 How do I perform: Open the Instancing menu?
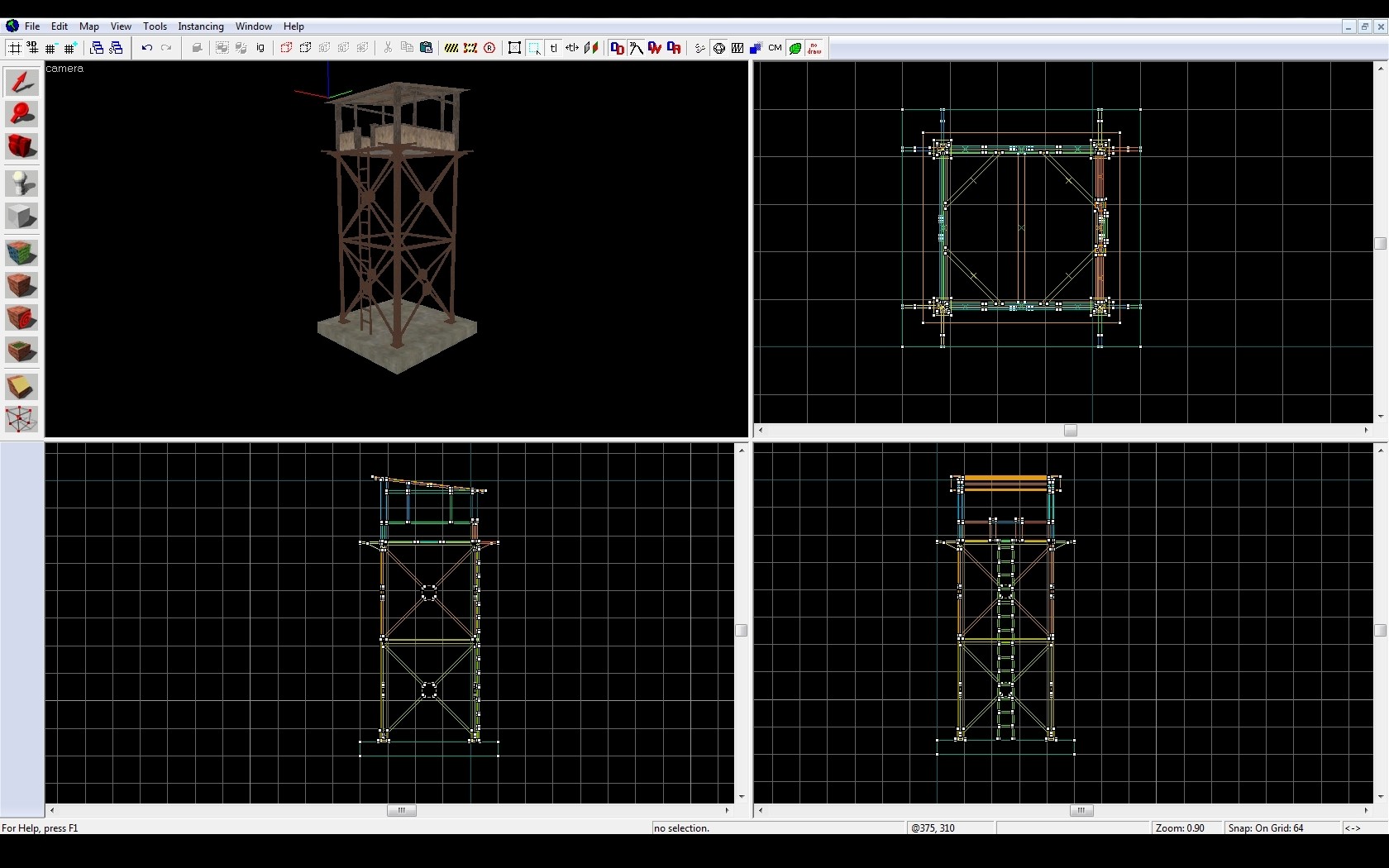[200, 26]
